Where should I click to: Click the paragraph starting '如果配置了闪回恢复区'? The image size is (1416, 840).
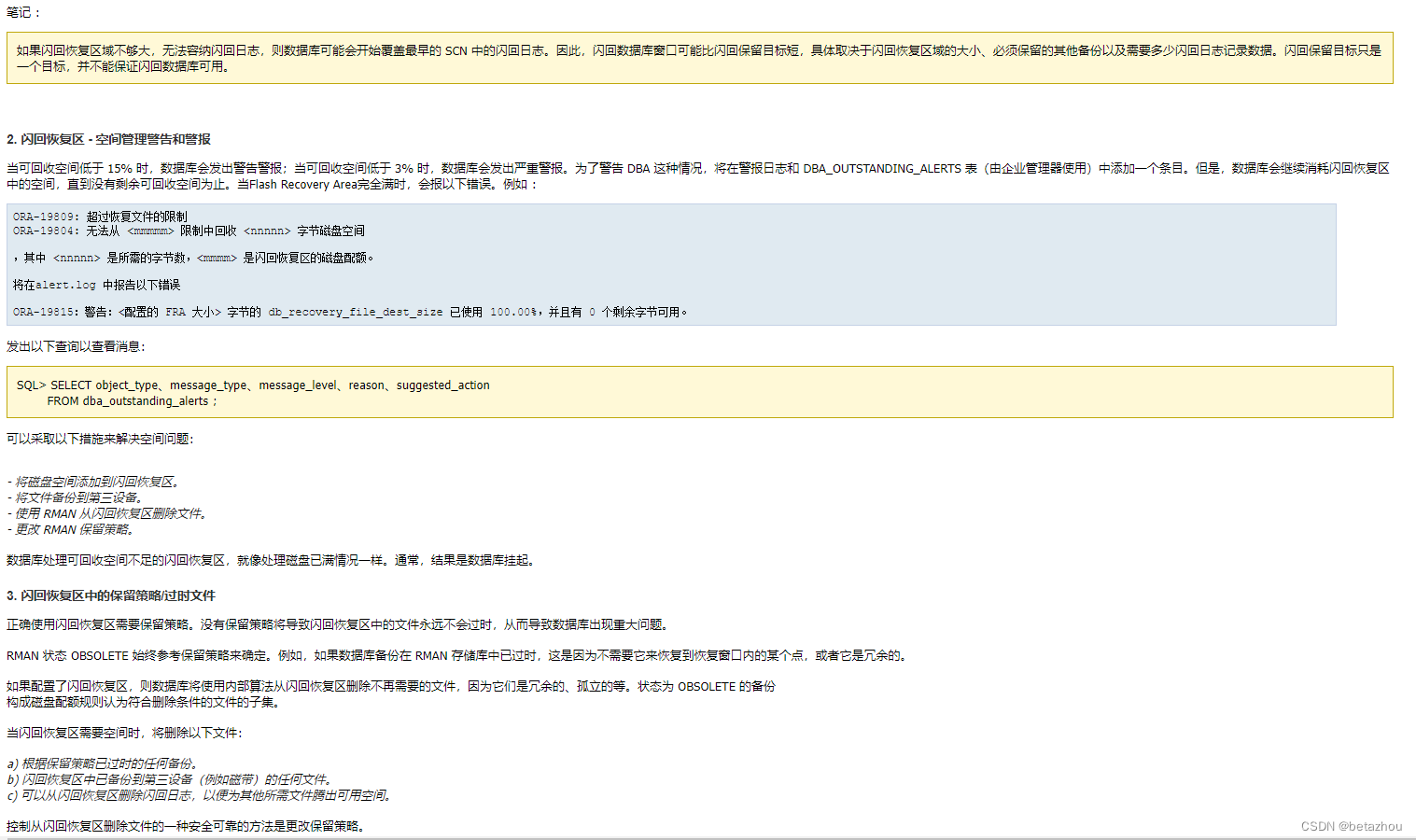391,693
